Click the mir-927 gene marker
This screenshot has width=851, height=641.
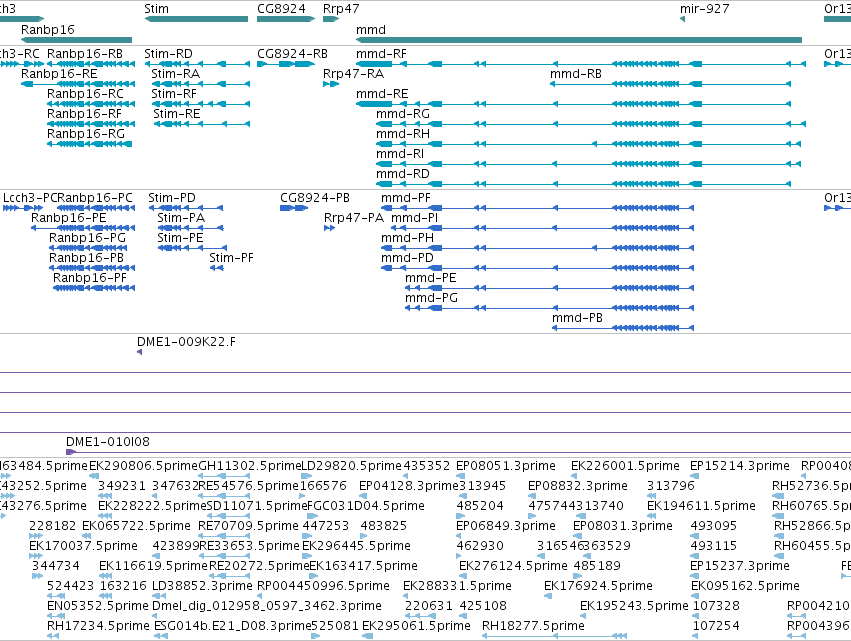[683, 20]
